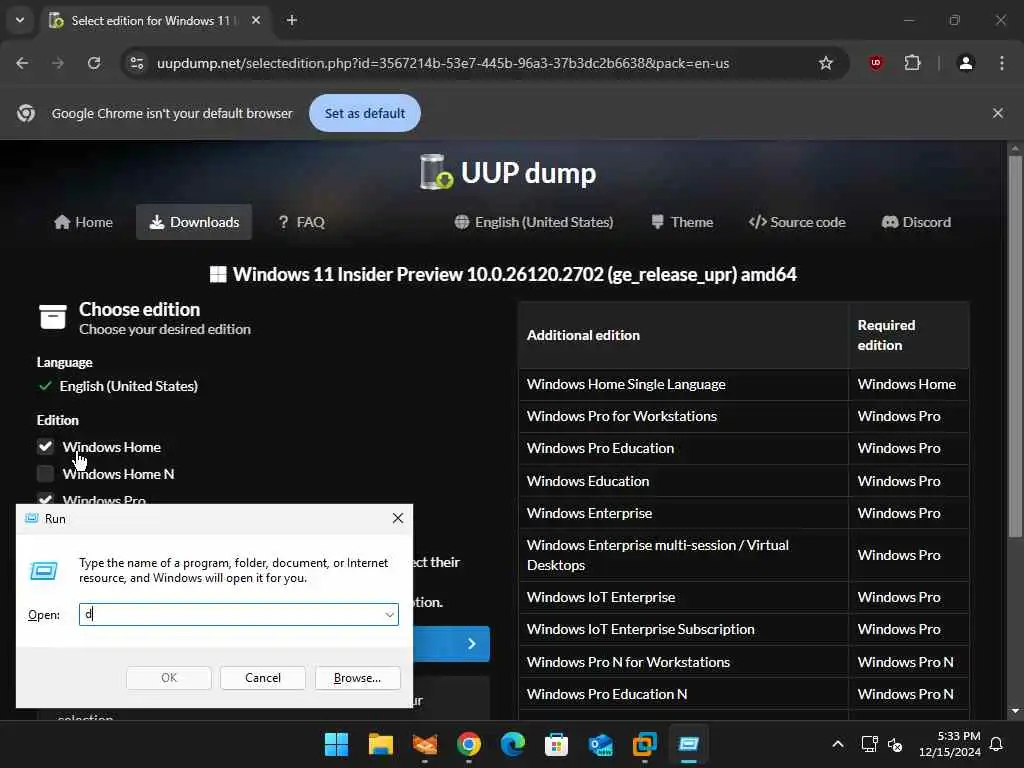The image size is (1024, 768).
Task: Click the browser address bar URL
Action: pyautogui.click(x=443, y=63)
